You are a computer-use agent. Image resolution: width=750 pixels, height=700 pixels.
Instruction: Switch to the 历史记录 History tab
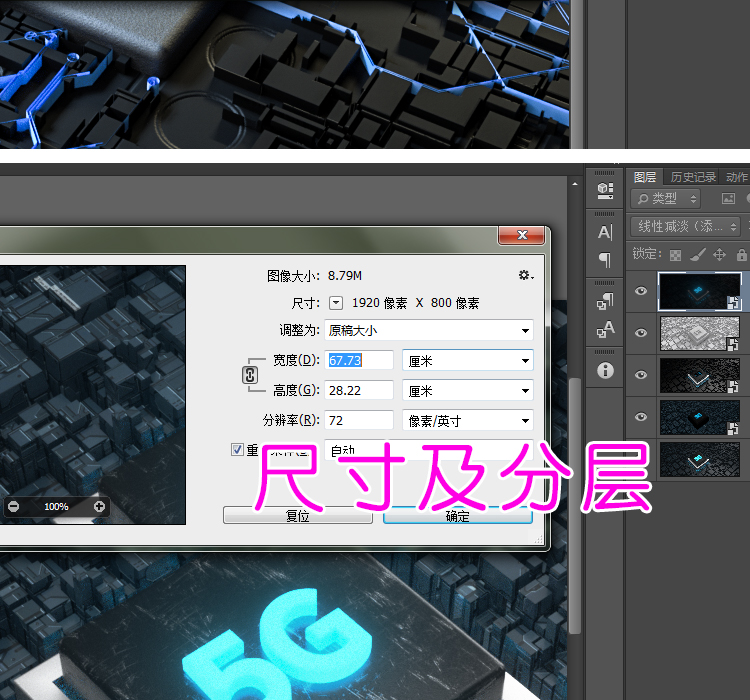(x=693, y=177)
